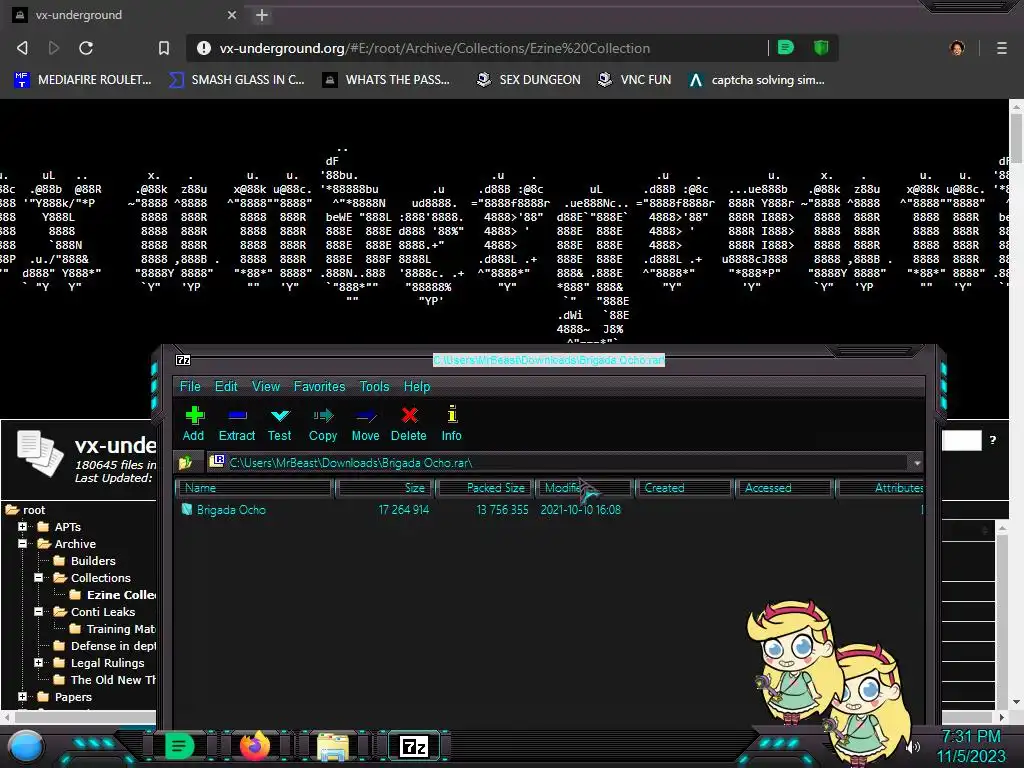1024x768 pixels.
Task: Open the MEDIAFIRE ROULET... bookmark
Action: [x=82, y=80]
